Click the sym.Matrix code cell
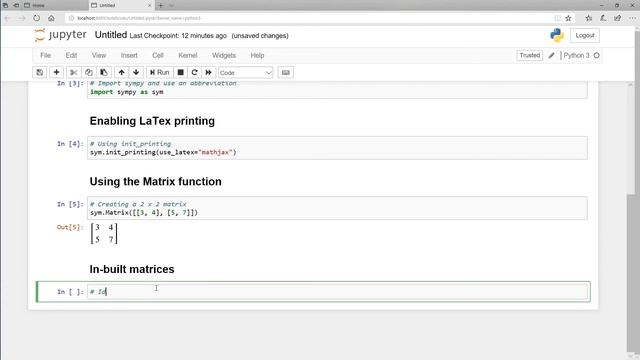Viewport: 640px width, 360px height. pyautogui.click(x=337, y=208)
